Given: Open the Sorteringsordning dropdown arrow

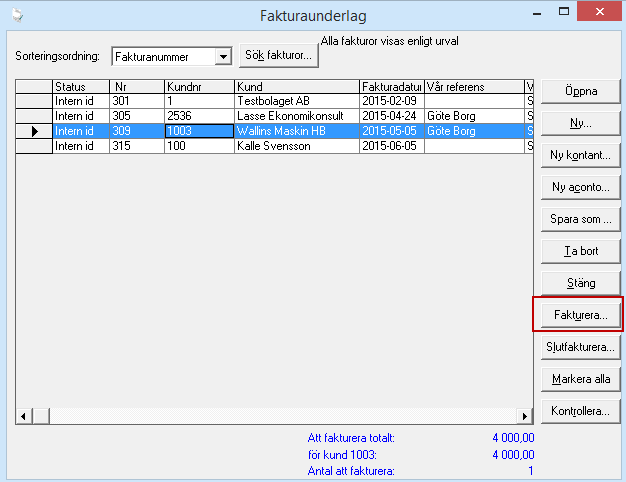Looking at the screenshot, I should (223, 56).
